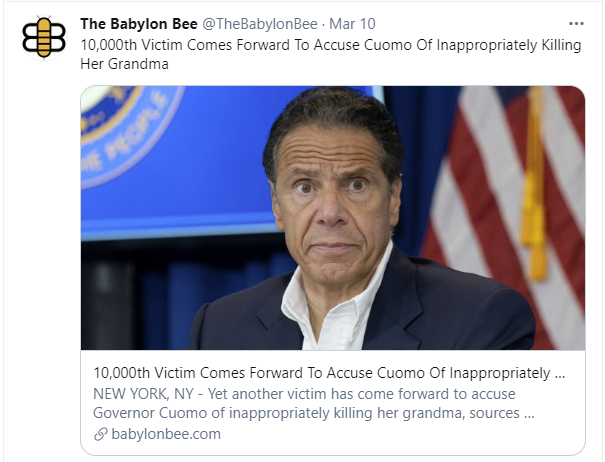Open the three-dot more options menu
Image resolution: width=605 pixels, height=462 pixels.
tap(575, 23)
